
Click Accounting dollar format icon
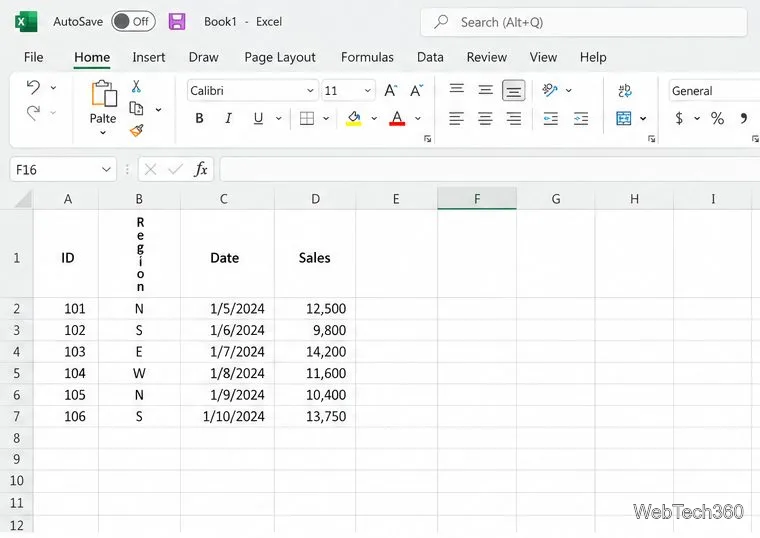coord(680,118)
